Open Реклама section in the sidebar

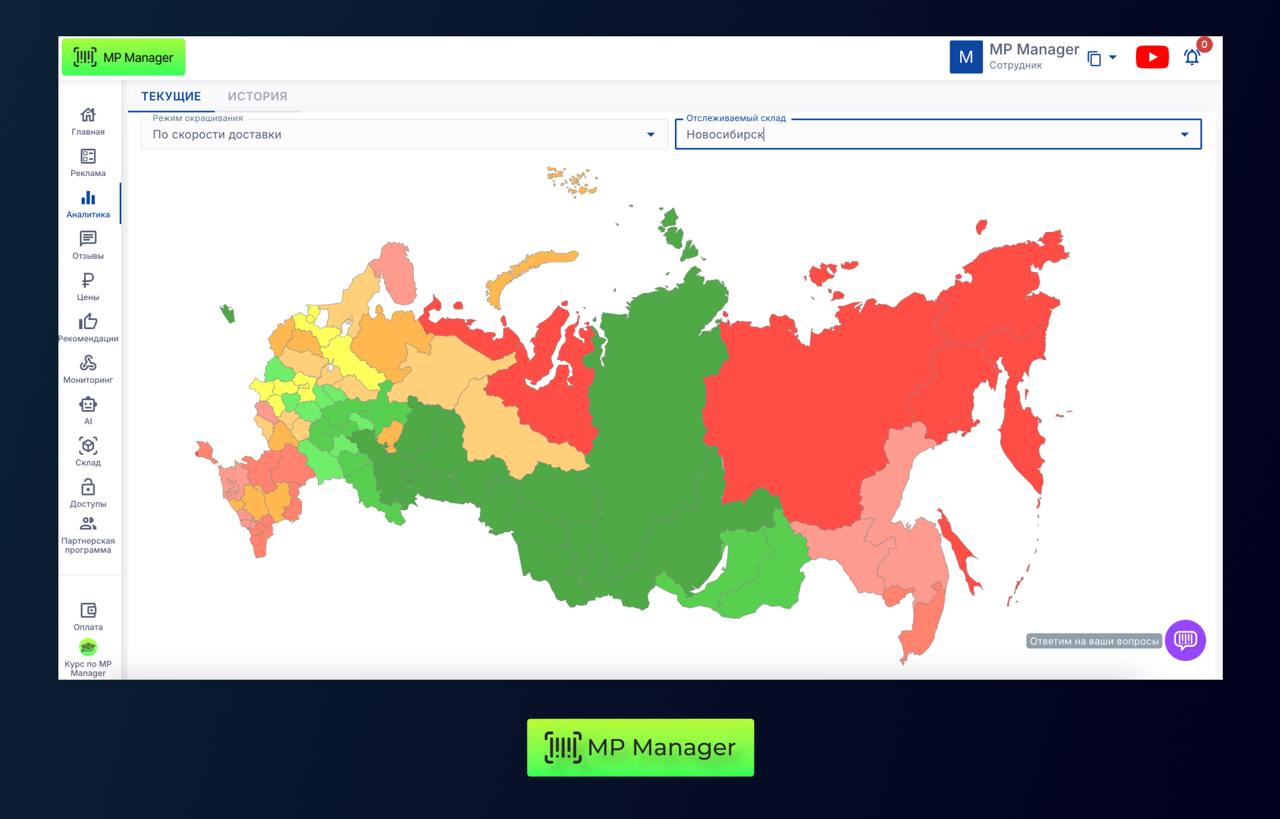point(88,157)
